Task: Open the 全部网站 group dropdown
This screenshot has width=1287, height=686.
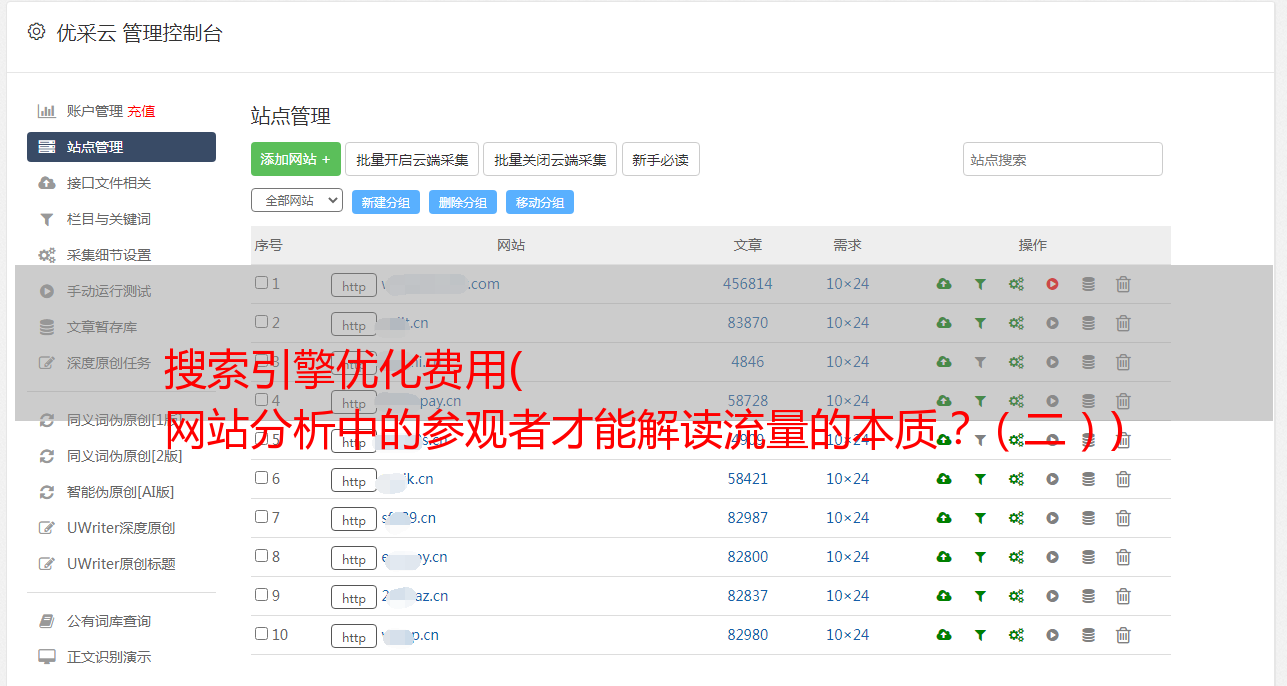Action: pyautogui.click(x=297, y=200)
